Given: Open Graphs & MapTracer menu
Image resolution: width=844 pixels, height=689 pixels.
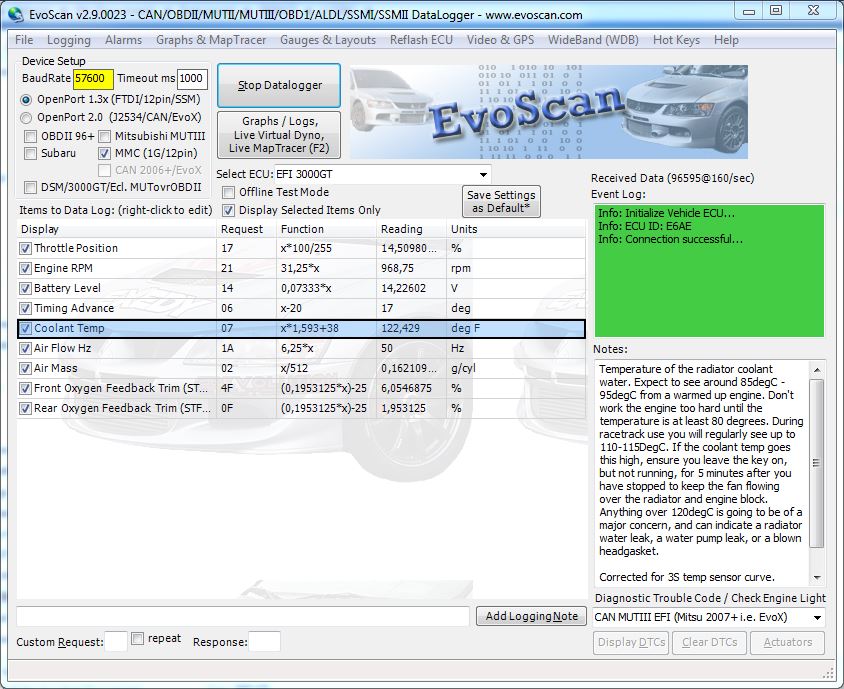Looking at the screenshot, I should [x=211, y=40].
